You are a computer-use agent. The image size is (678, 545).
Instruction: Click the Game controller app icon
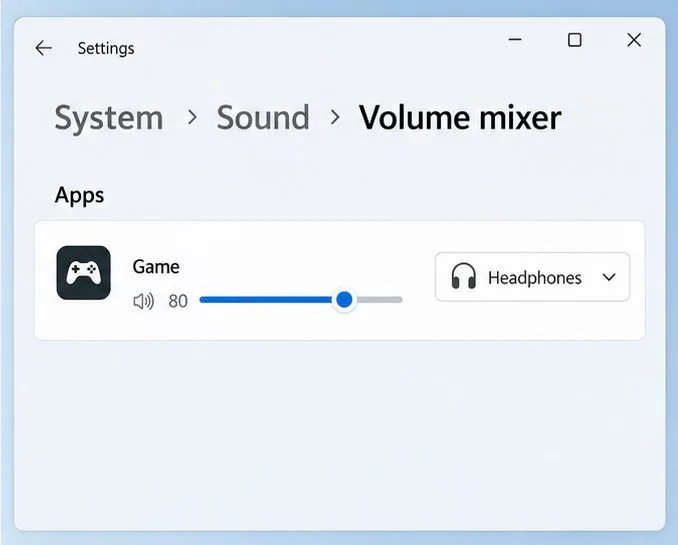(83, 272)
